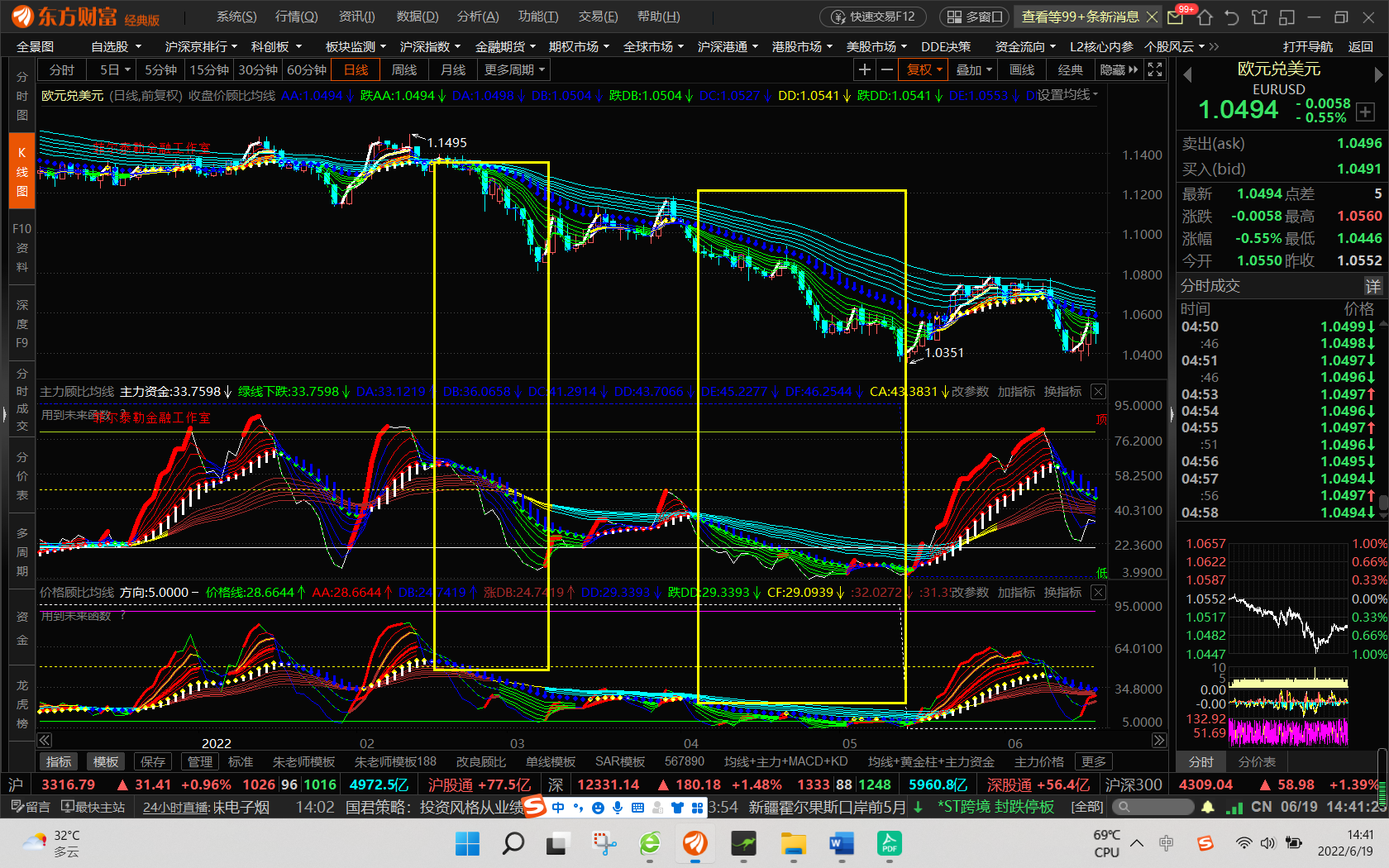Open 系统(S) menu

click(x=236, y=17)
